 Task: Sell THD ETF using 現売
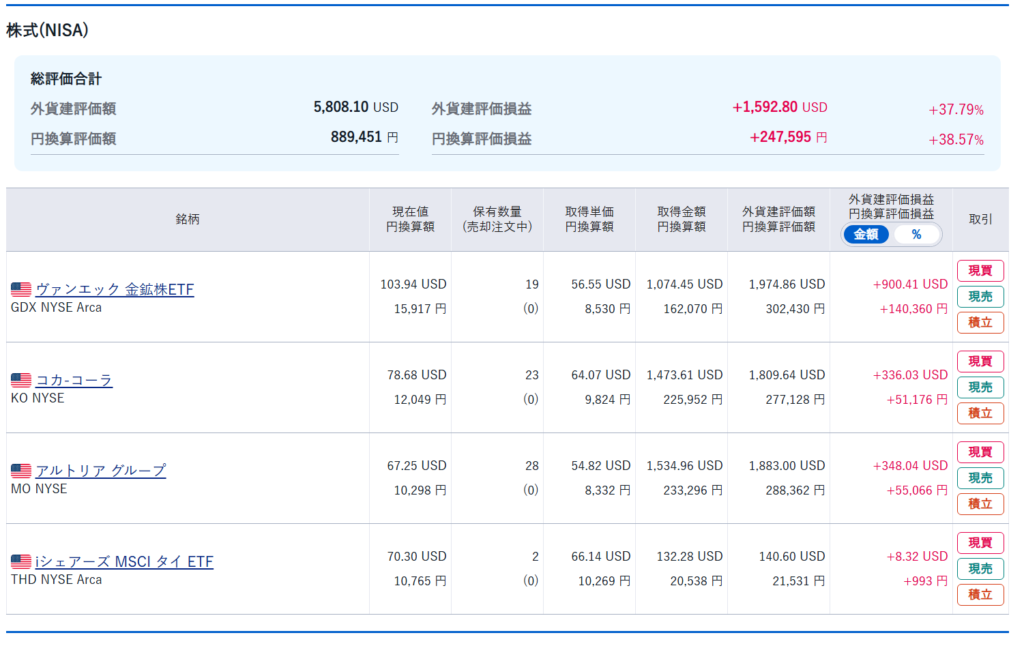(980, 569)
